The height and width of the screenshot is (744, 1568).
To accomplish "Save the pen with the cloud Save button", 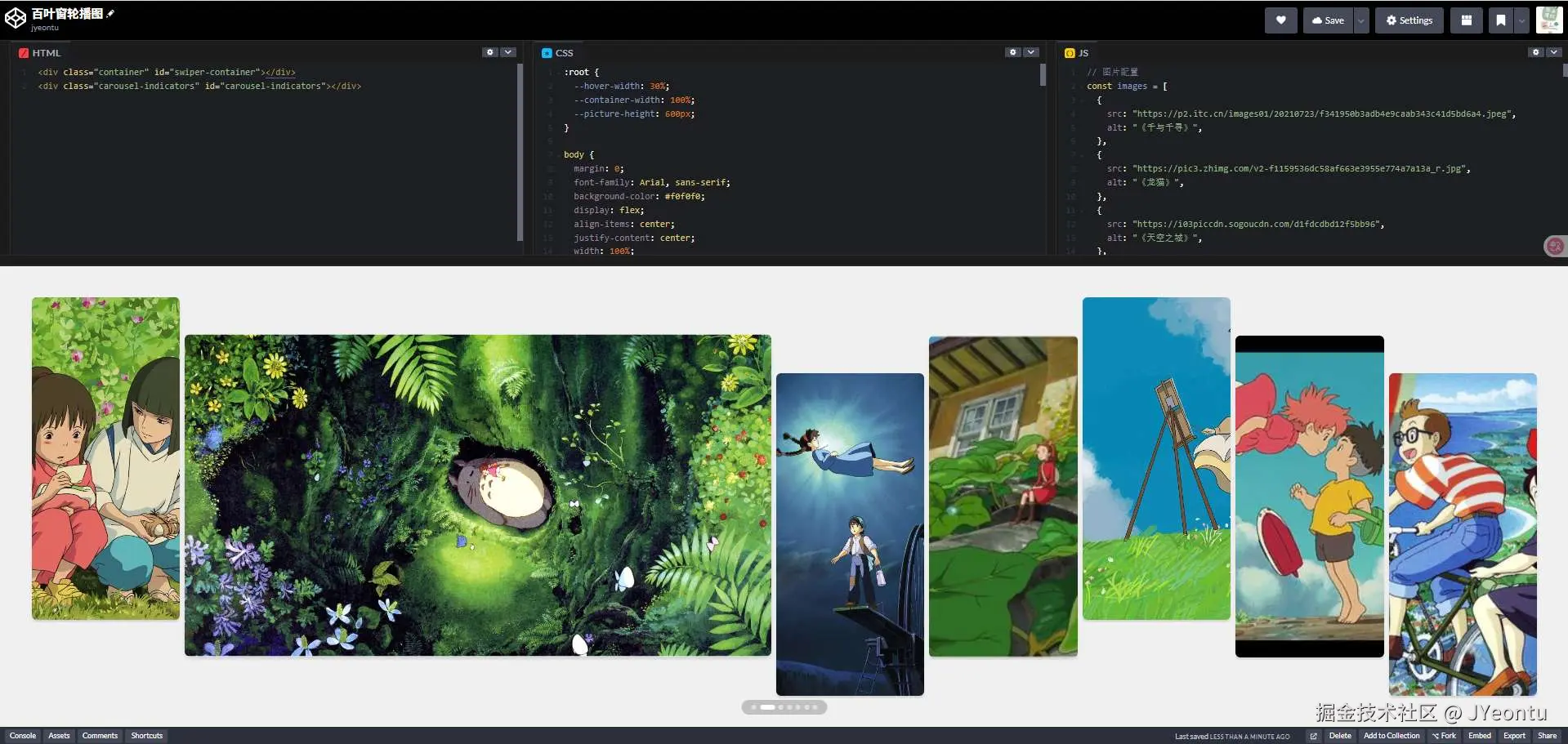I will pos(1328,20).
